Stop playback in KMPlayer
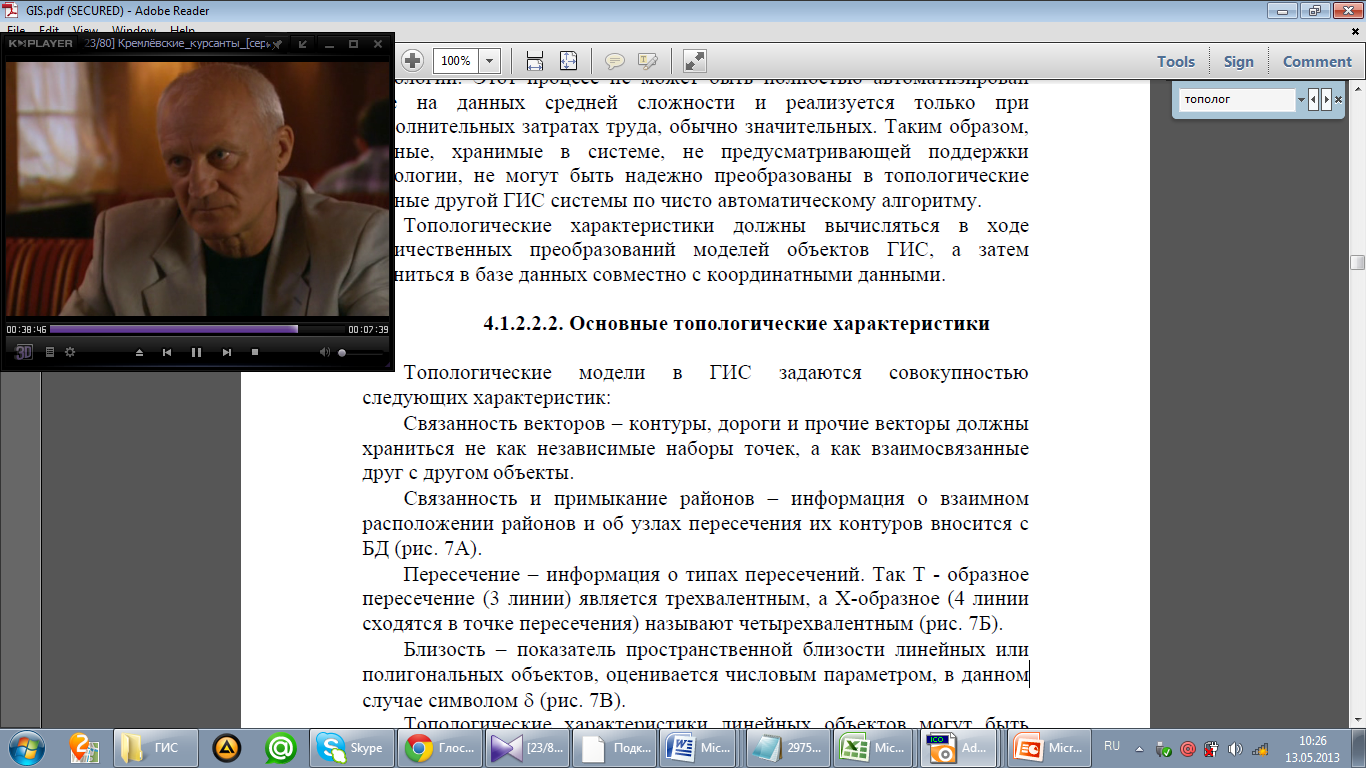Image resolution: width=1366 pixels, height=768 pixels. [x=255, y=352]
